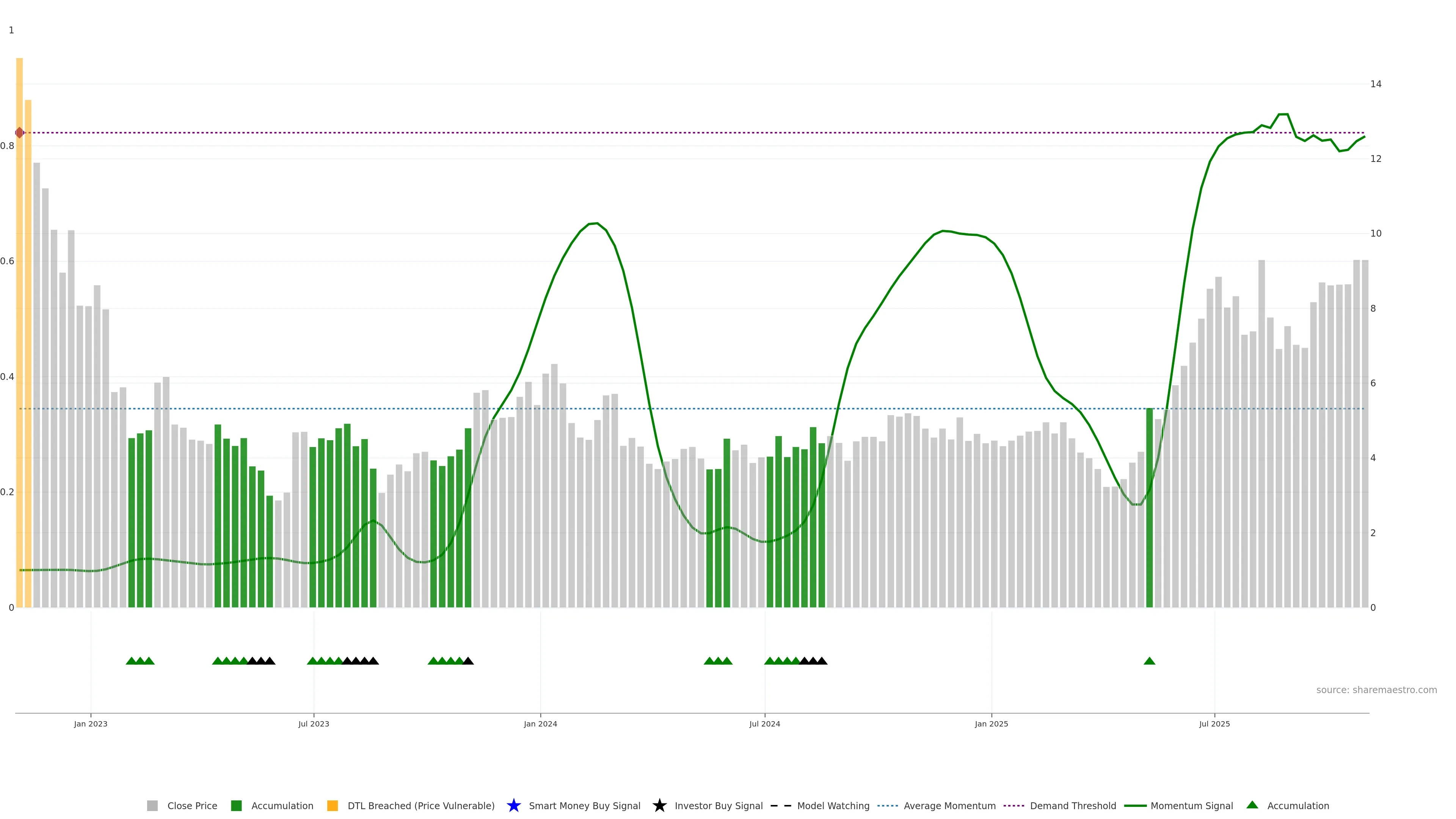Click the purple Demand Threshold legend line
The width and height of the screenshot is (1456, 819).
pyautogui.click(x=1014, y=805)
